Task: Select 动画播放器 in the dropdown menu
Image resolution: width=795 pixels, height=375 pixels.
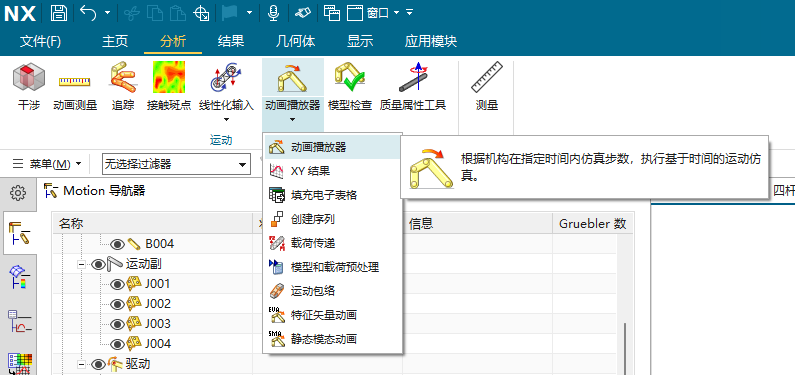Action: 333,147
